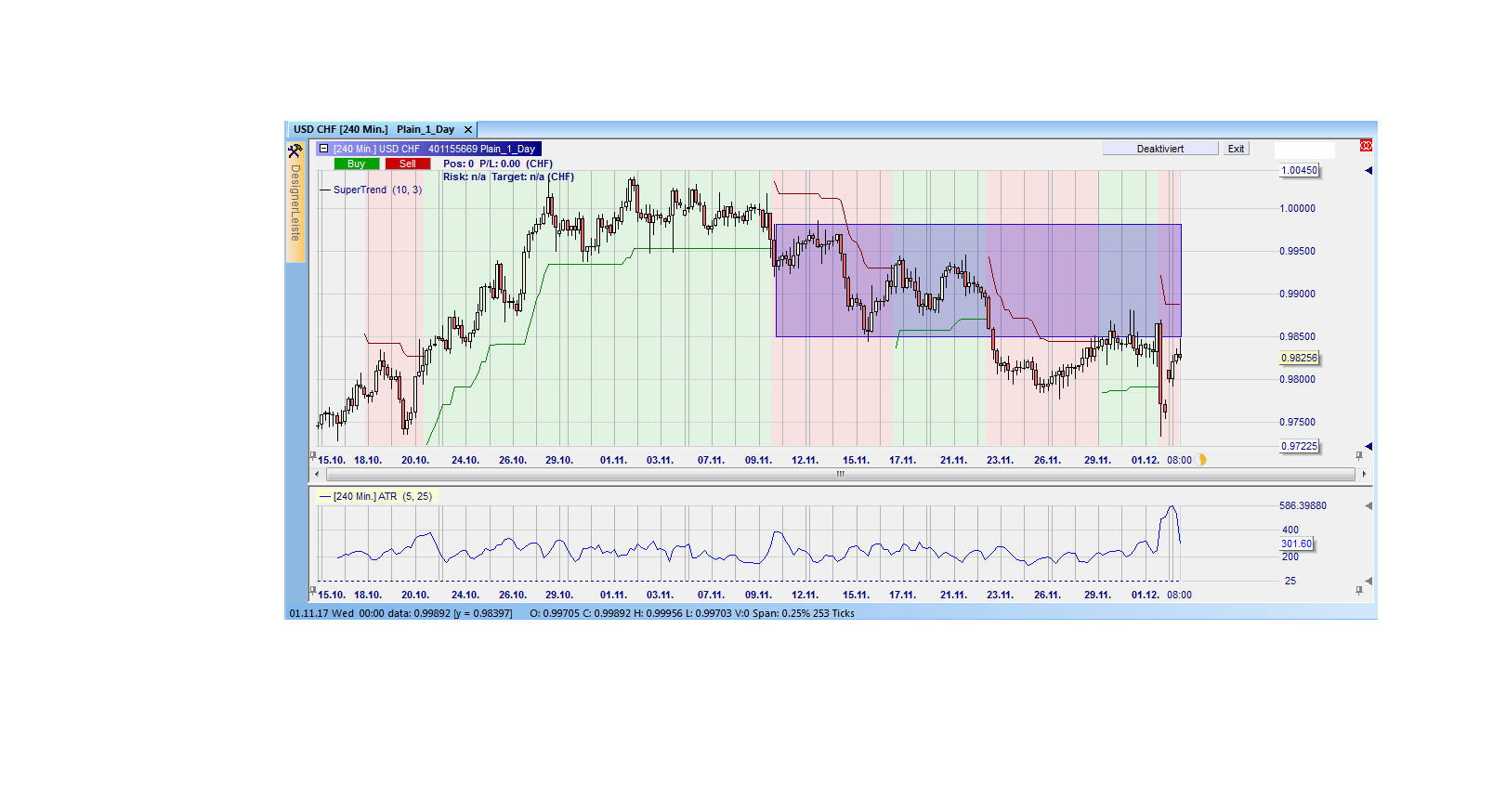Click the pin icon left of main chart axis
Screen dimensions: 1493x812
313,455
